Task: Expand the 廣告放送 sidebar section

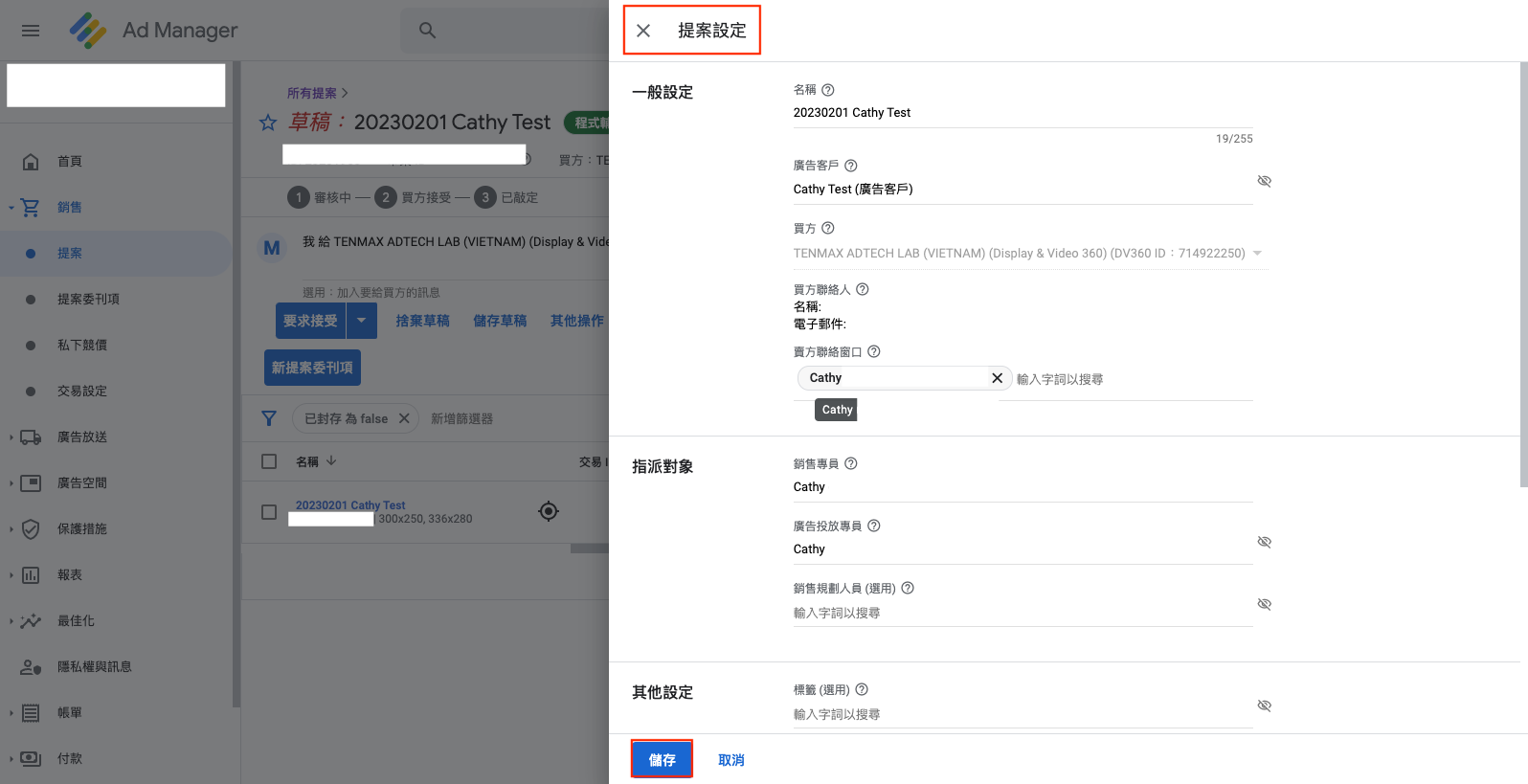Action: (x=11, y=437)
